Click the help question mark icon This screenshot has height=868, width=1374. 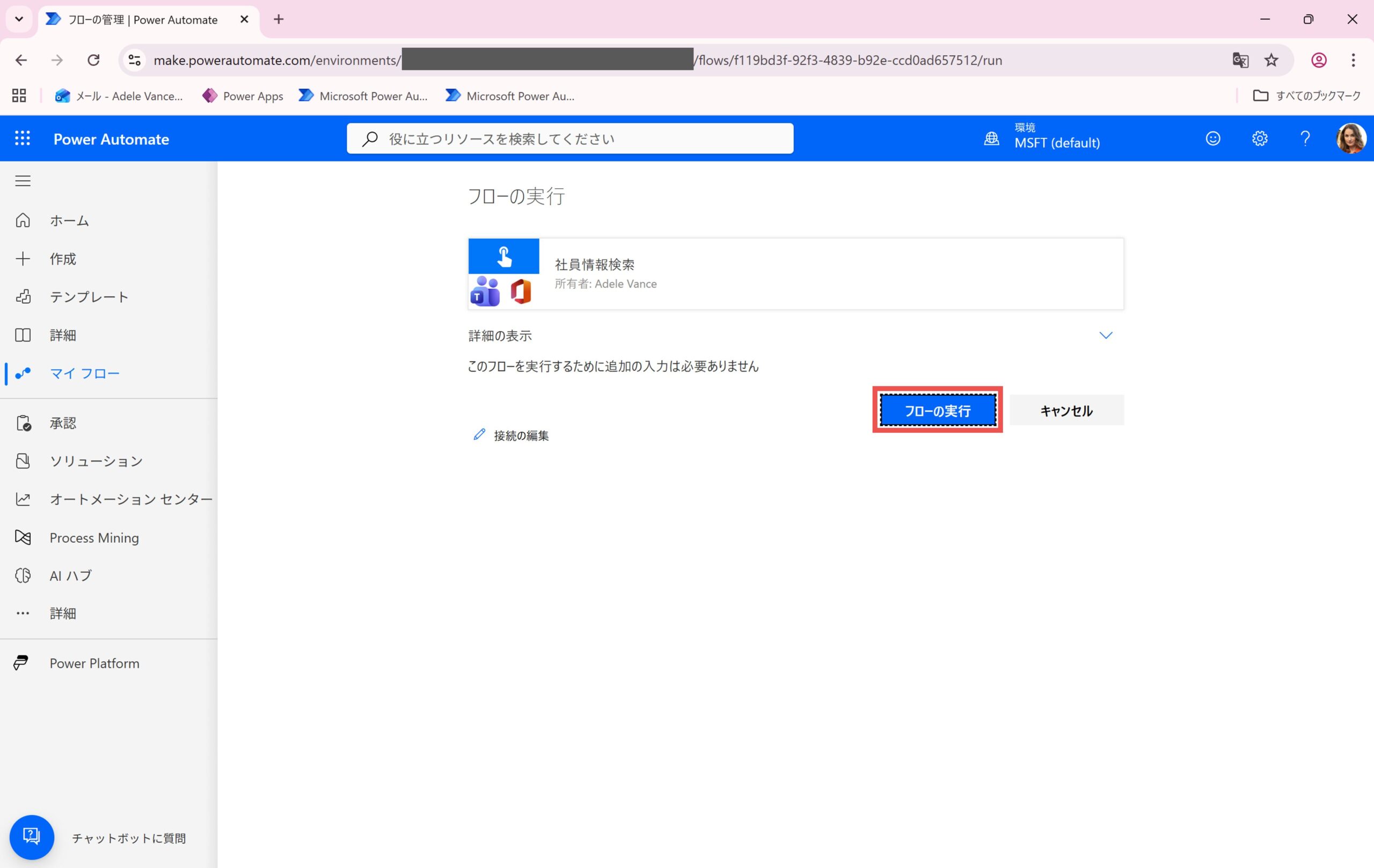1305,138
